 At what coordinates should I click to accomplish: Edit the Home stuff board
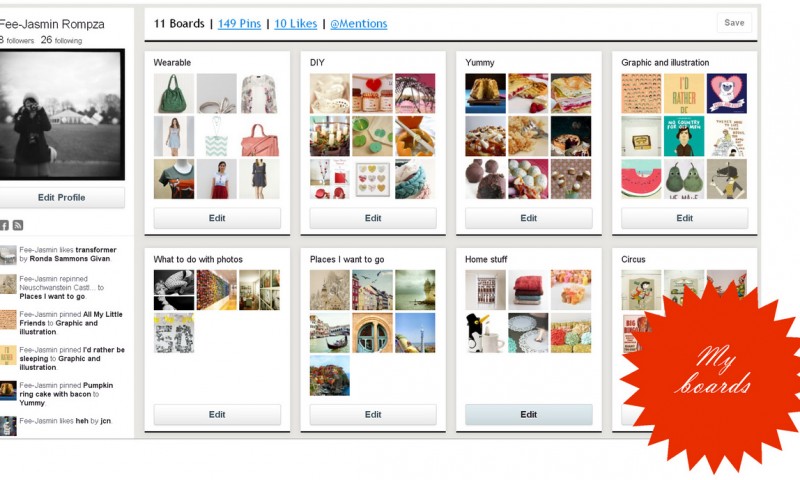pos(529,414)
